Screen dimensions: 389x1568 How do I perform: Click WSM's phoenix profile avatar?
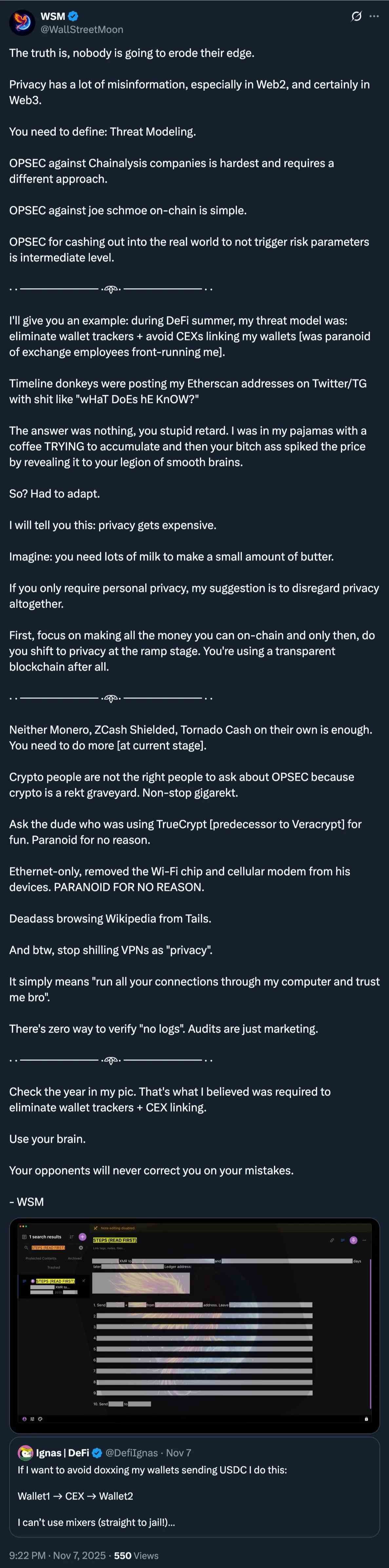tap(22, 23)
